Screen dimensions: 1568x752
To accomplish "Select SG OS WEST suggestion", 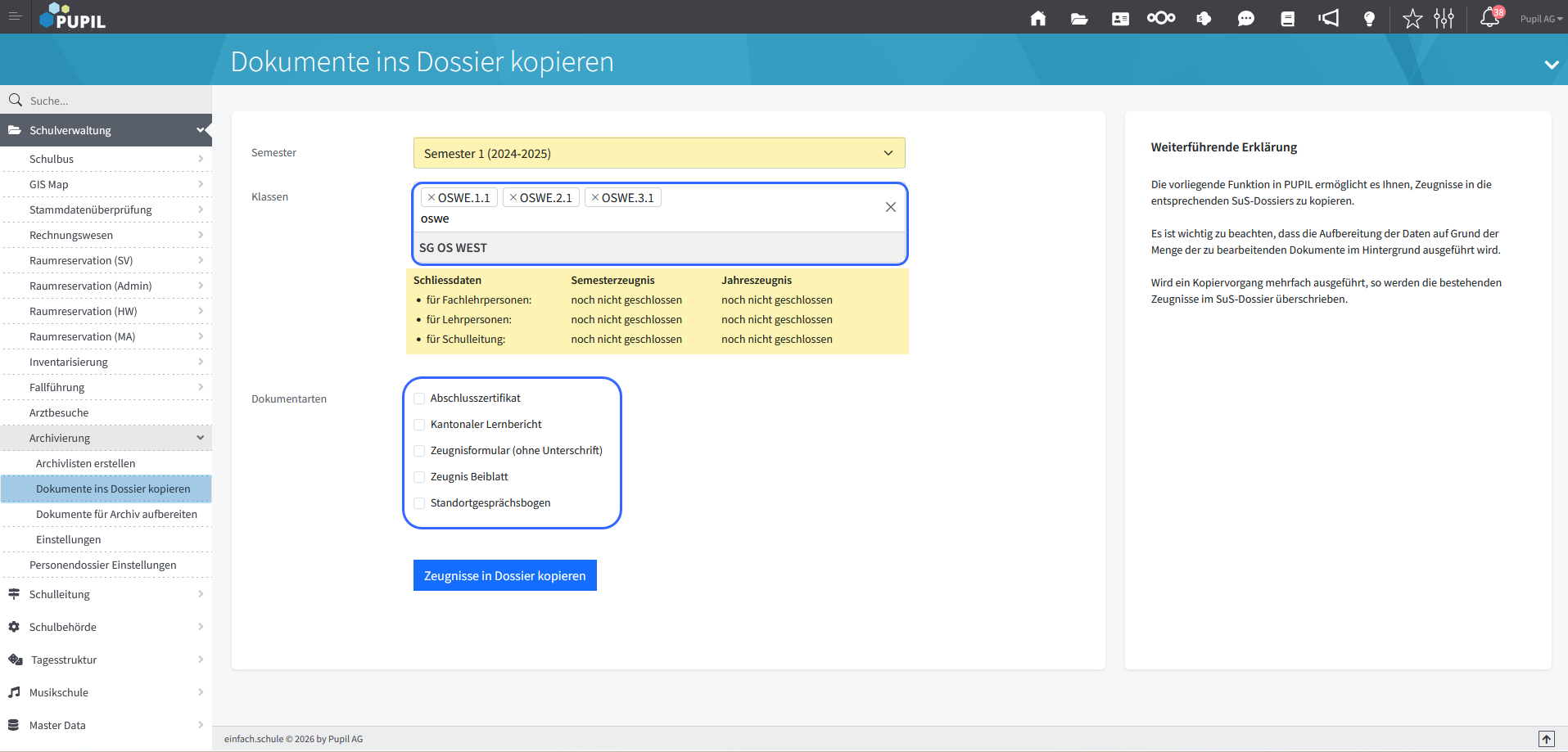I will pyautogui.click(x=454, y=248).
